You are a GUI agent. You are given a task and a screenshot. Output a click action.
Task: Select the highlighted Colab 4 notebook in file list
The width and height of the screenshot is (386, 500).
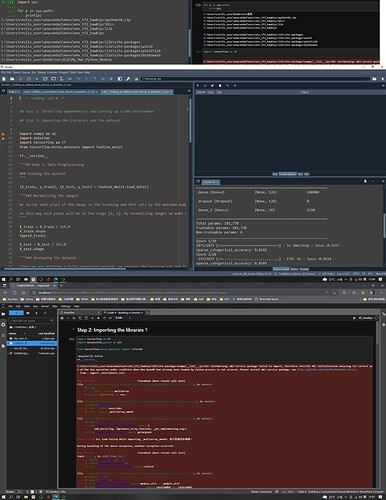coord(32,343)
